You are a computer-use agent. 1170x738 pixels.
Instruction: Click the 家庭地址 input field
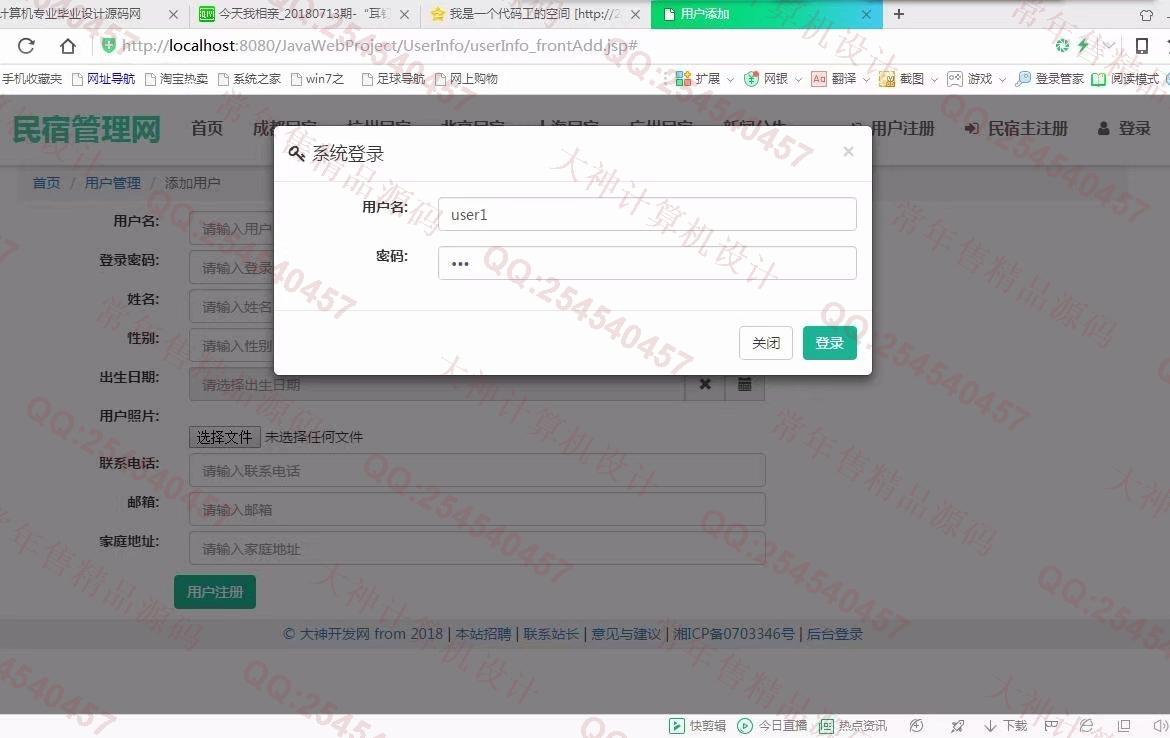[478, 548]
